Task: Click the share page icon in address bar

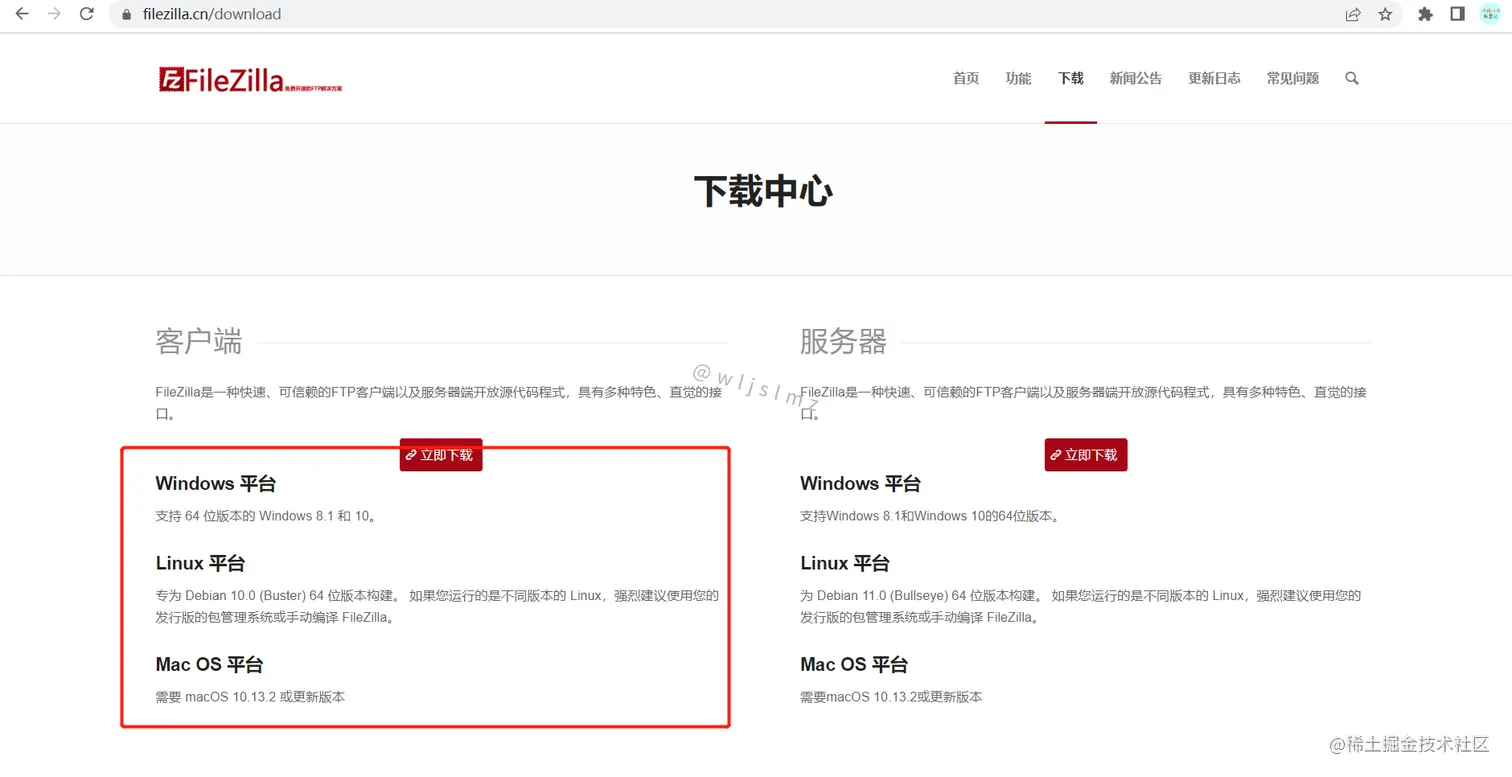Action: pyautogui.click(x=1353, y=14)
